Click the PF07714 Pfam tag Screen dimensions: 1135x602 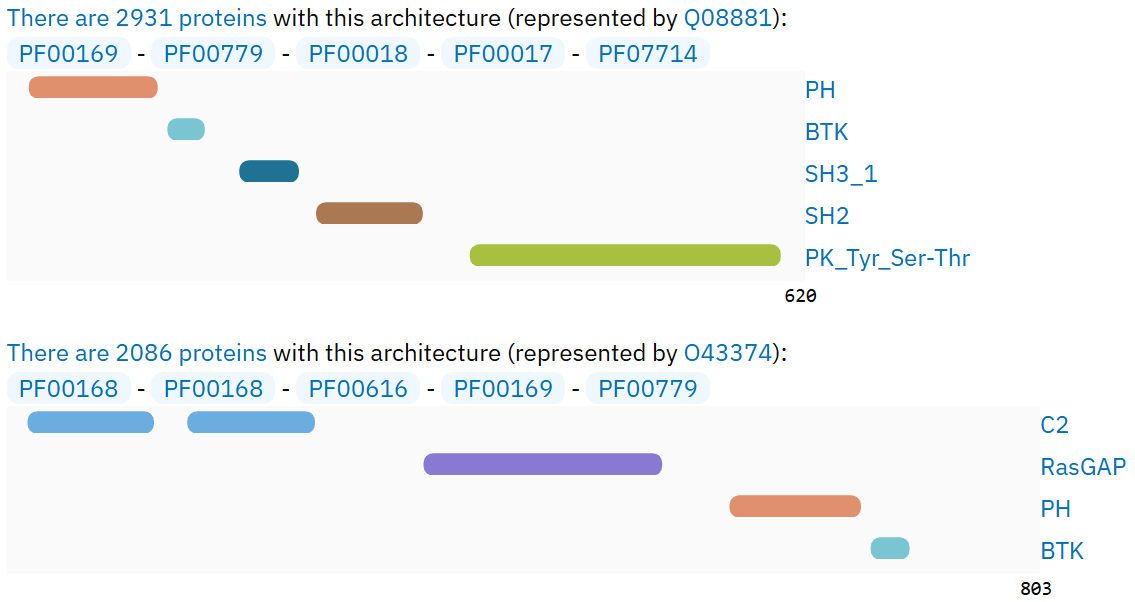click(648, 54)
